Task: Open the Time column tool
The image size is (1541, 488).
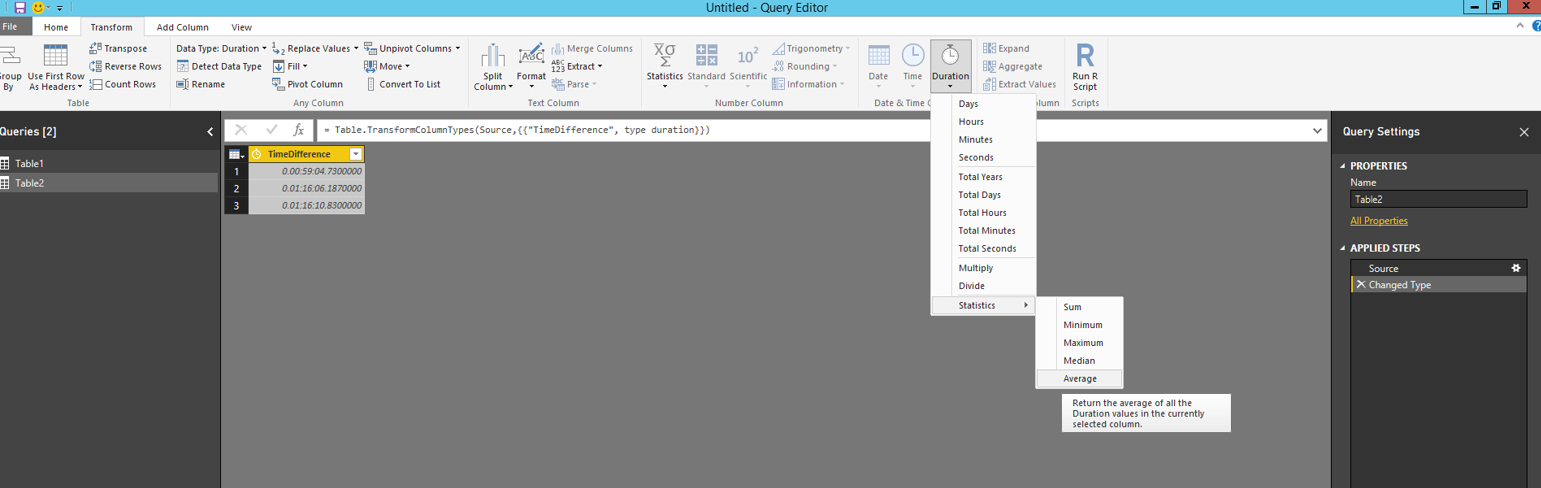Action: tap(913, 66)
